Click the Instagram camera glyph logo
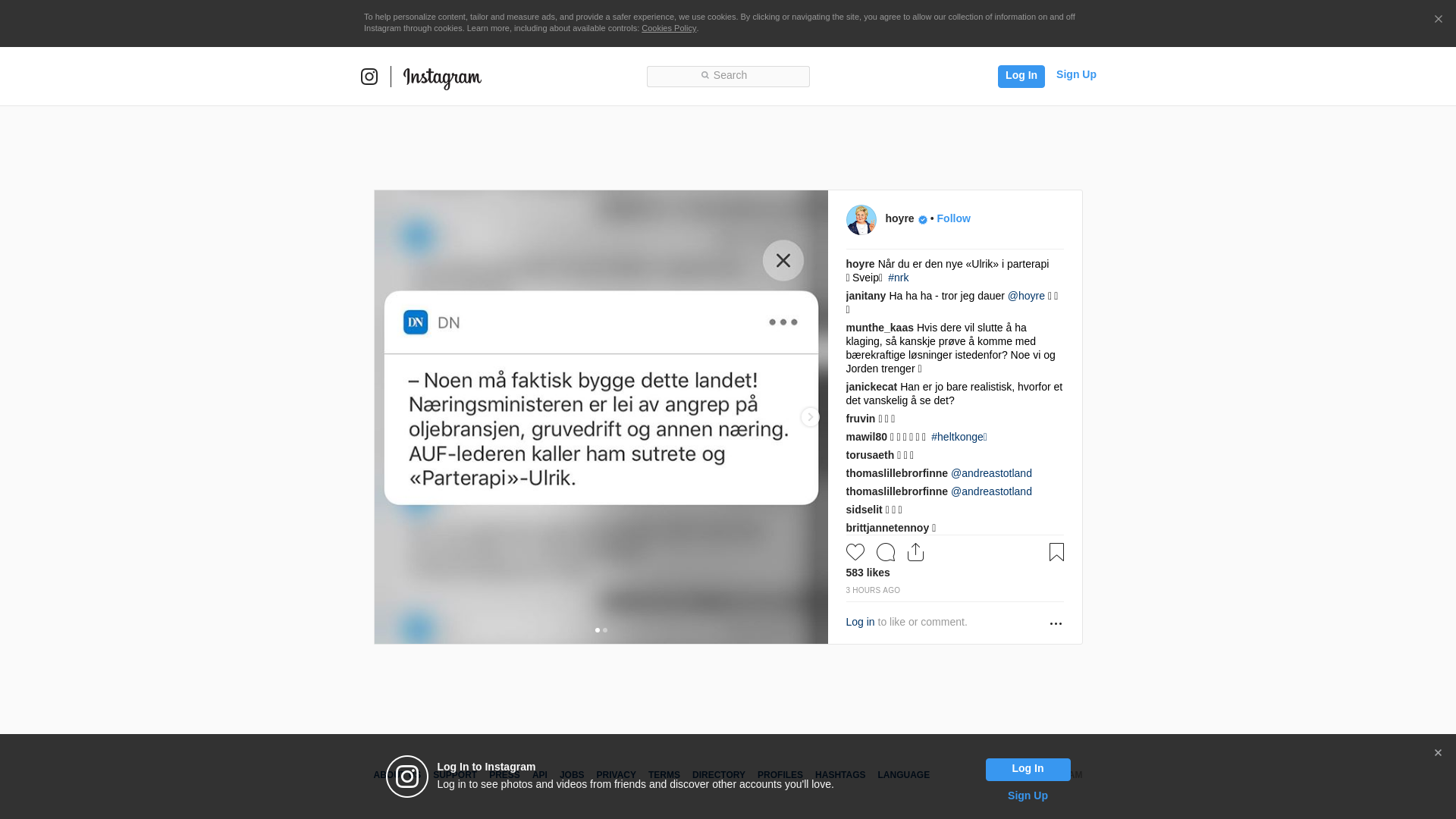 [x=369, y=77]
